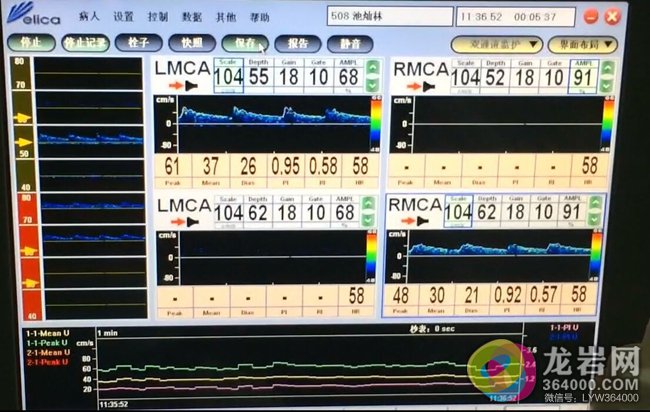Click the time display 11:36:52
Image resolution: width=650 pixels, height=412 pixels.
pyautogui.click(x=481, y=17)
